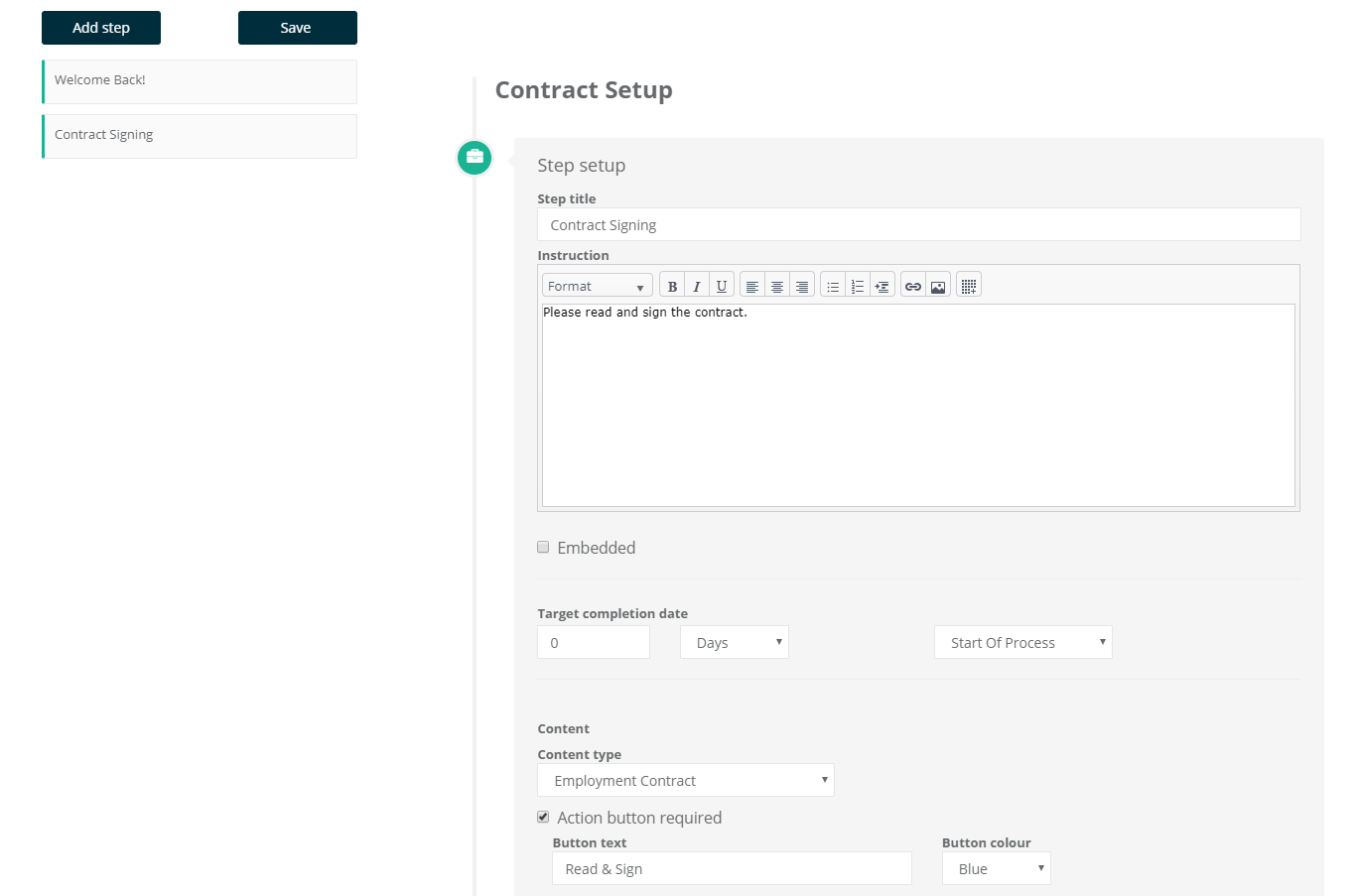Viewport: 1357px width, 896px height.
Task: Click the Button text input field
Action: click(732, 868)
